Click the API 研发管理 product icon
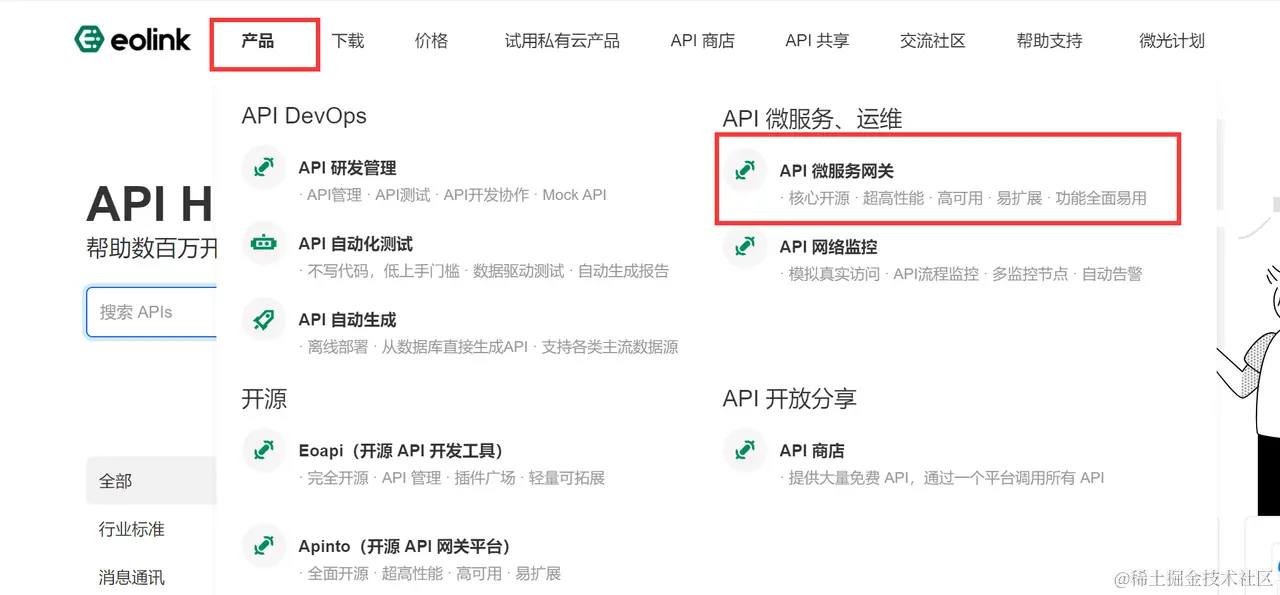 pos(264,168)
